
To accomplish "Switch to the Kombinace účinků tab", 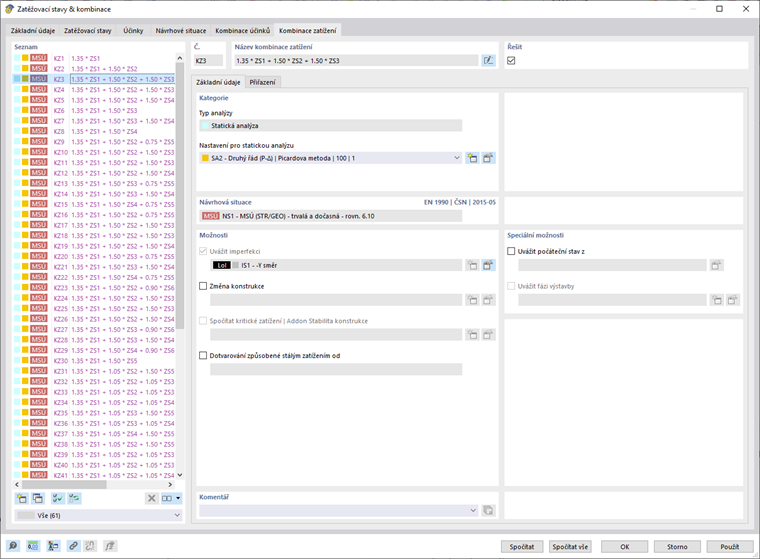I will tap(243, 31).
